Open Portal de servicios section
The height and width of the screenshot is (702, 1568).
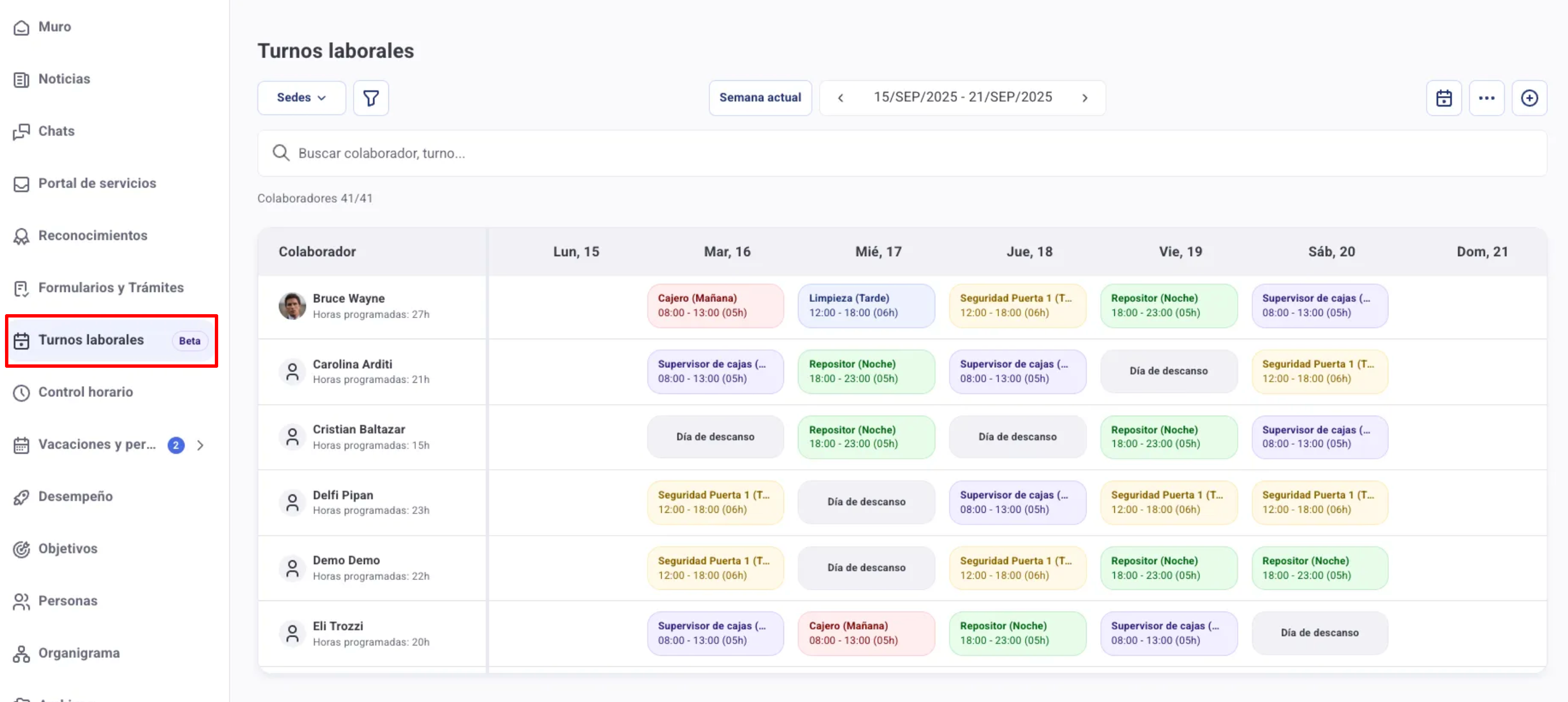tap(97, 183)
